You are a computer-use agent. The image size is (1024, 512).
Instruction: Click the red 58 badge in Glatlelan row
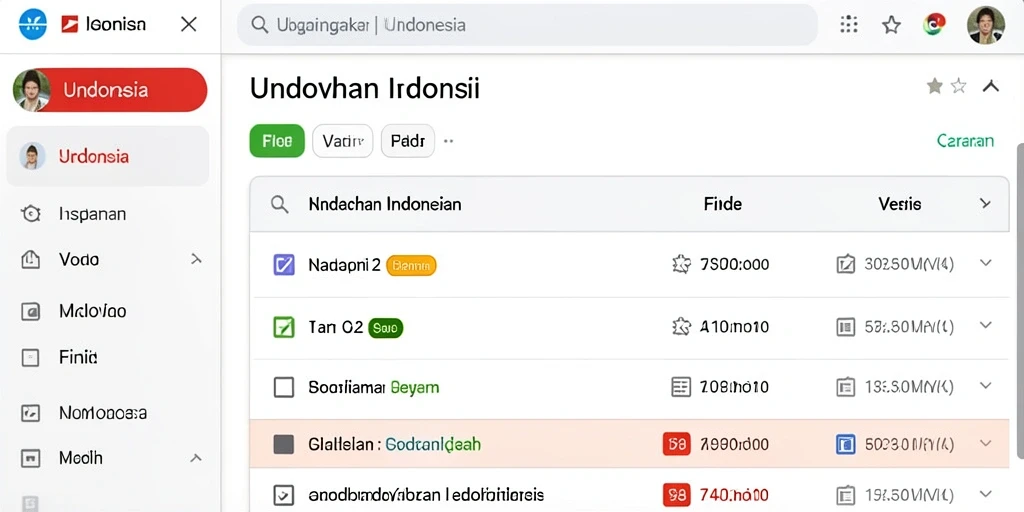click(x=678, y=444)
